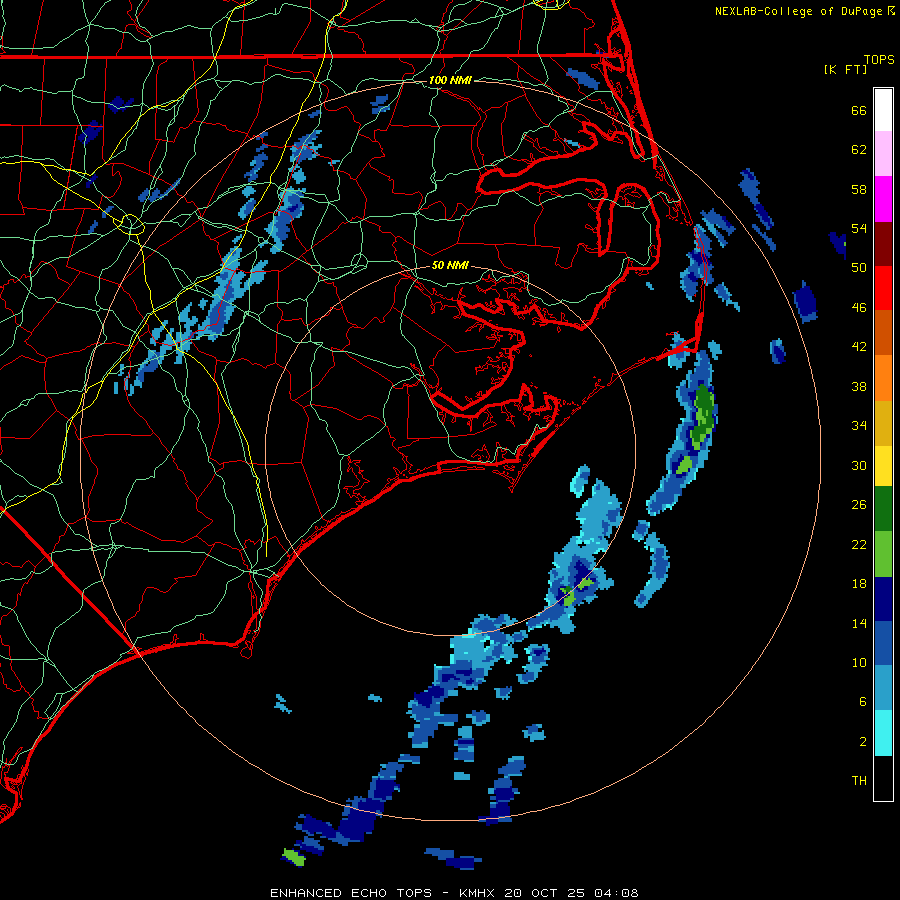Click the legend value '30'
This screenshot has height=900, width=900.
tap(859, 465)
